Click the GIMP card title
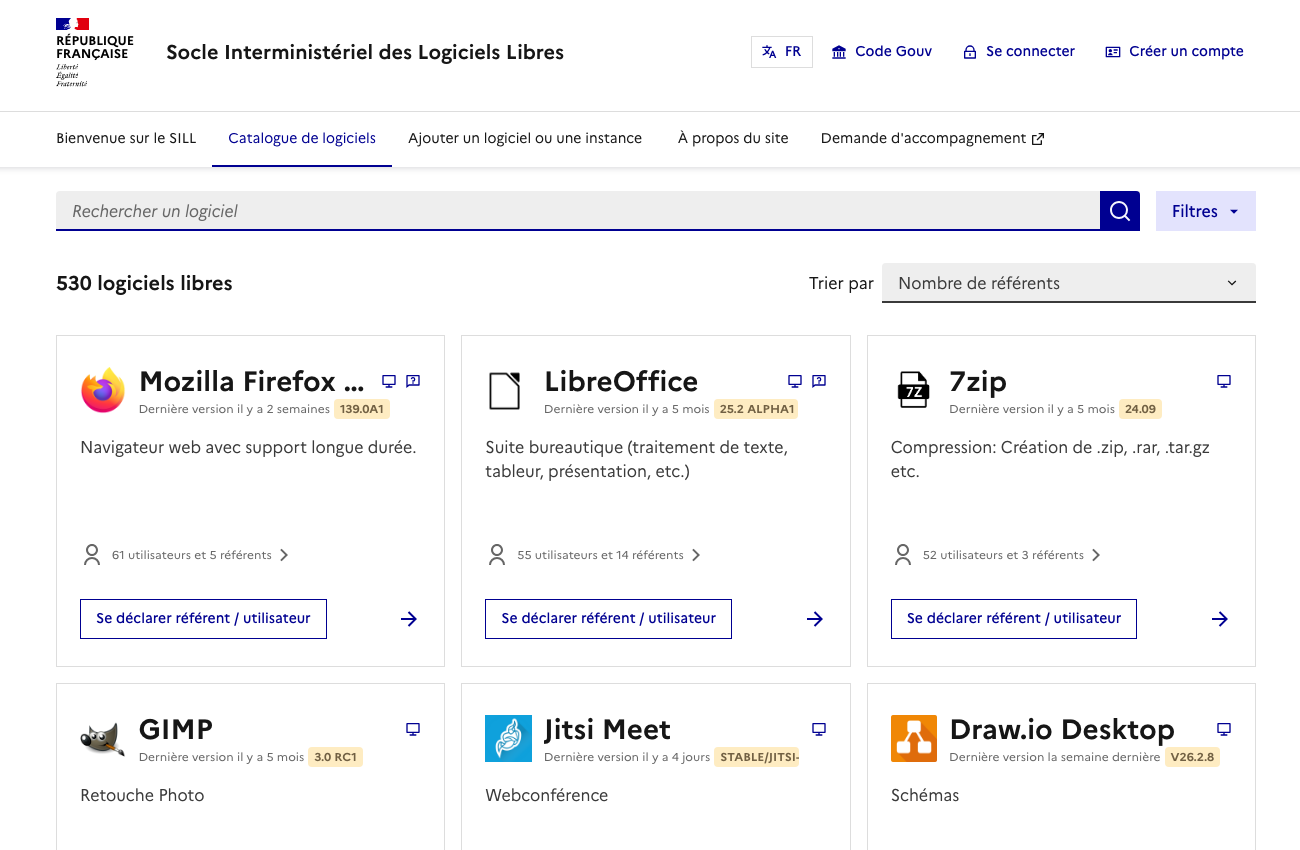Screen dimensions: 1300x850 coord(176,729)
